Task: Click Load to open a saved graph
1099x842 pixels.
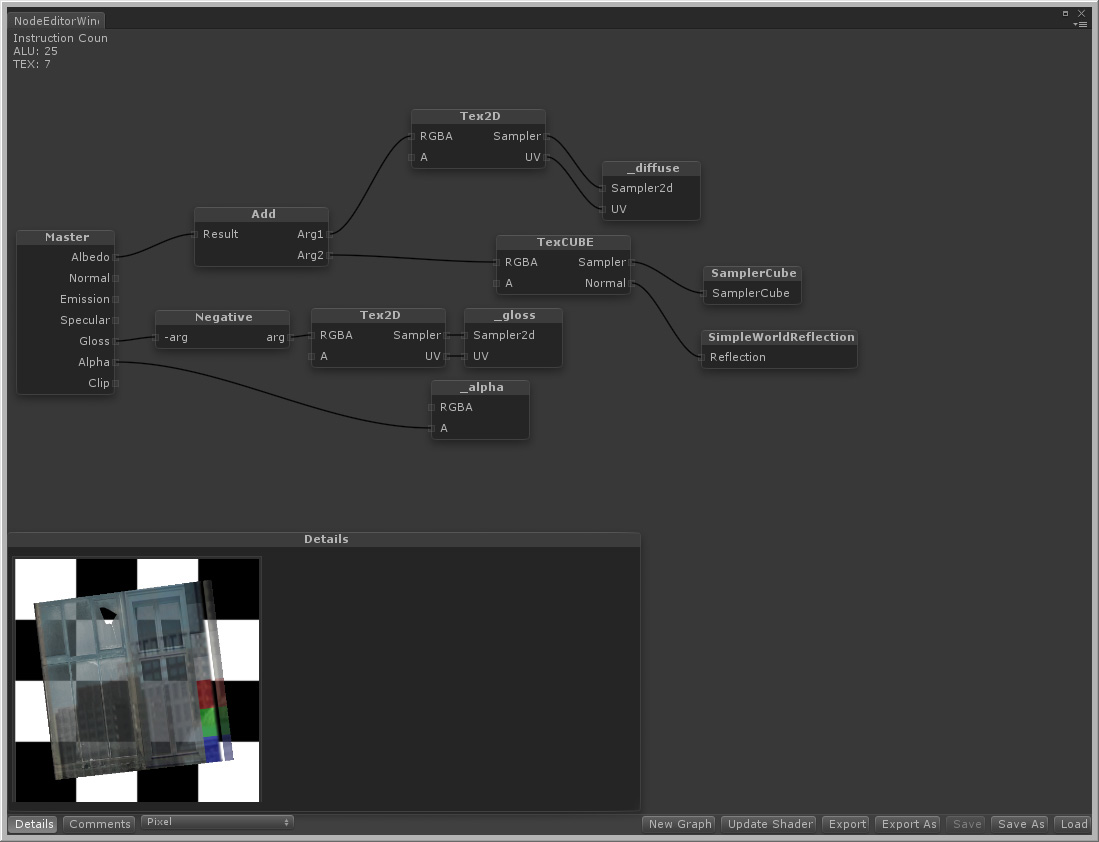Action: click(1073, 824)
